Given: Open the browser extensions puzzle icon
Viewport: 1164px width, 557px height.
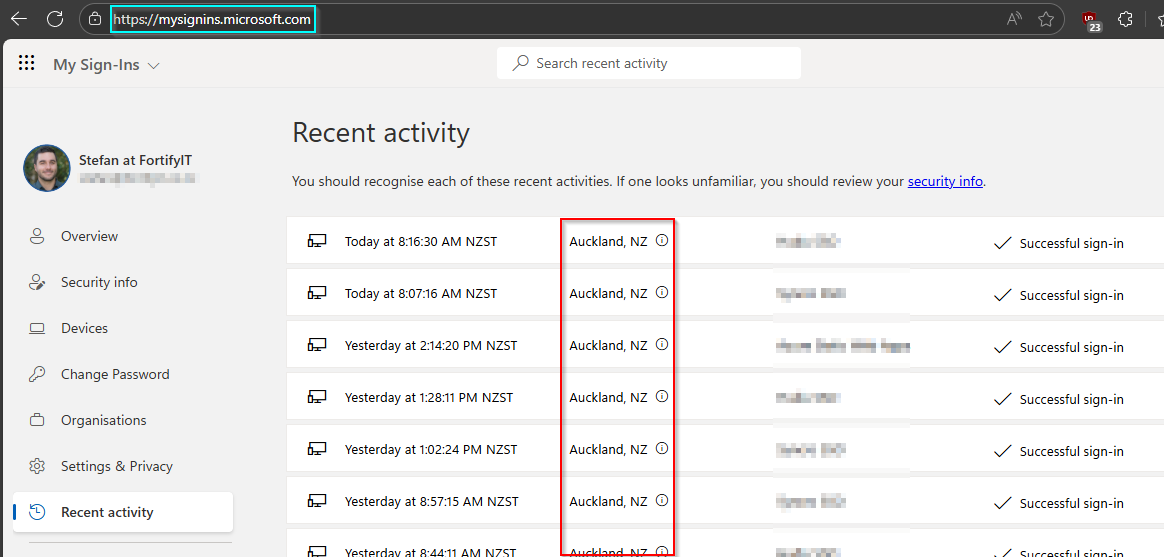Looking at the screenshot, I should [1125, 19].
